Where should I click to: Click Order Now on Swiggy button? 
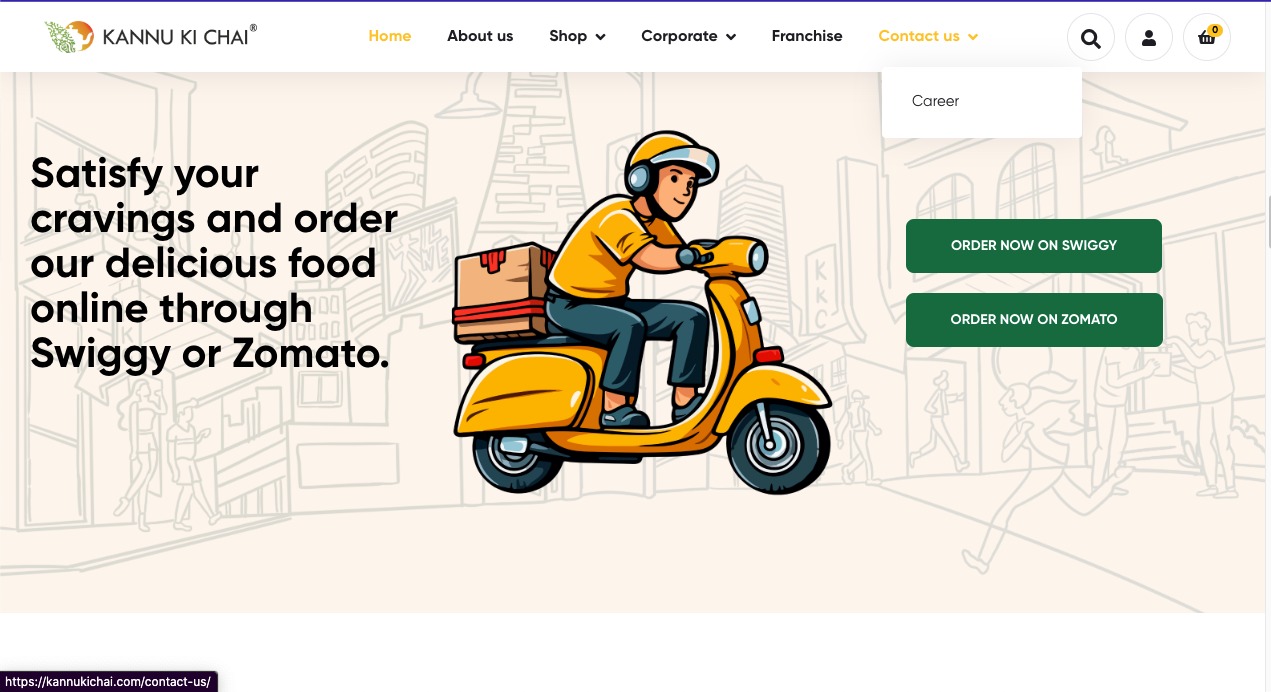1034,245
